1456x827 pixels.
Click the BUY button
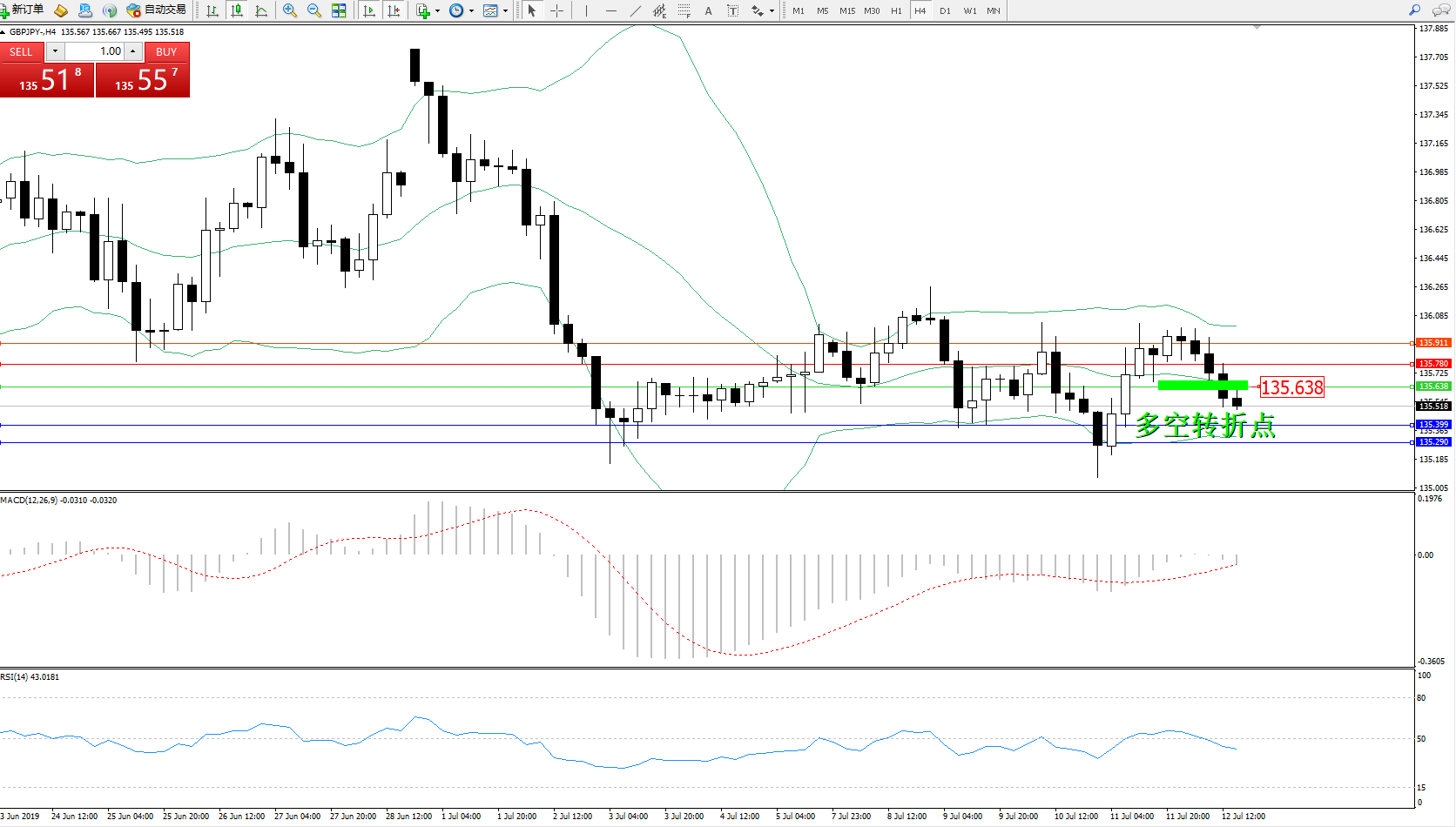(x=166, y=51)
